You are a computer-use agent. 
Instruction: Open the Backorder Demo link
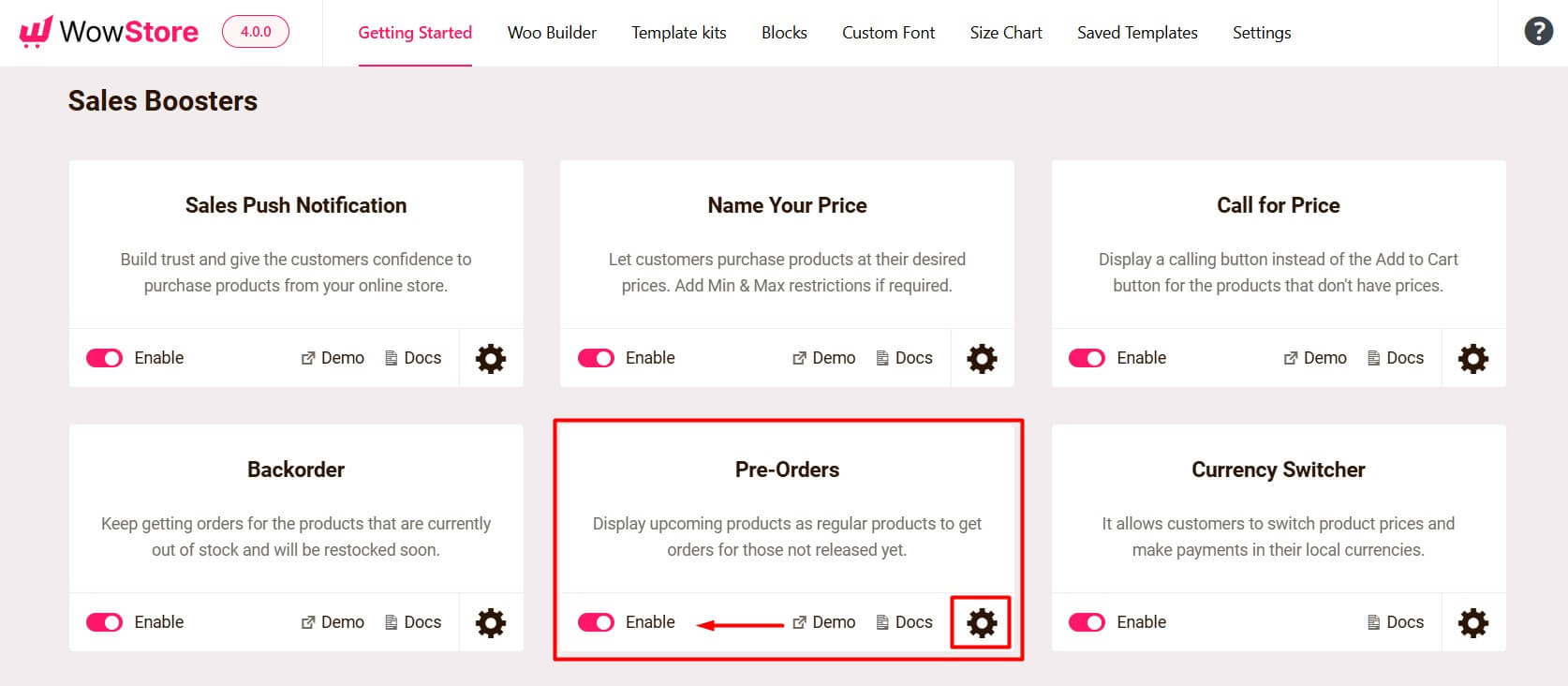[x=332, y=621]
